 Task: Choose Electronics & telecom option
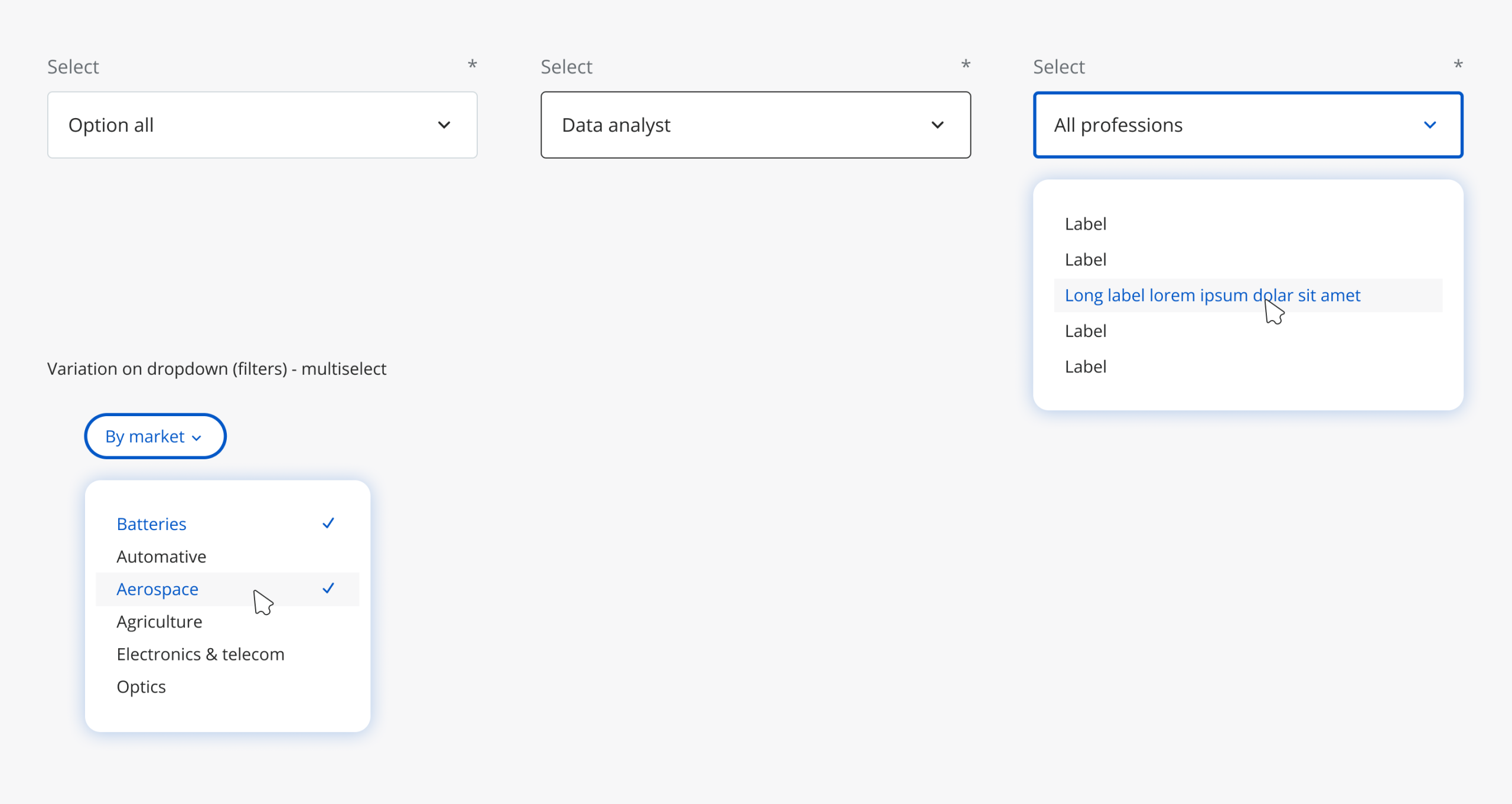pos(200,654)
